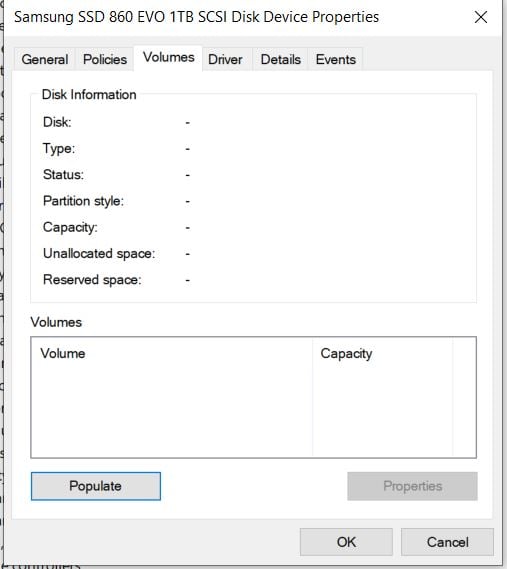Click the 'Status:' label
Screen dimensions: 507x569
[63, 175]
